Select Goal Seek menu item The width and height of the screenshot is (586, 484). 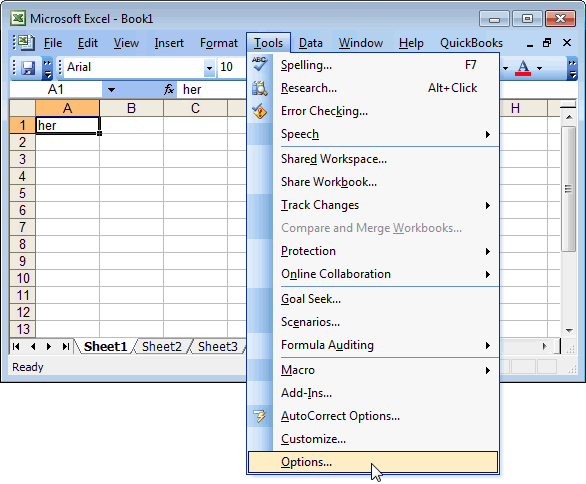pyautogui.click(x=373, y=299)
